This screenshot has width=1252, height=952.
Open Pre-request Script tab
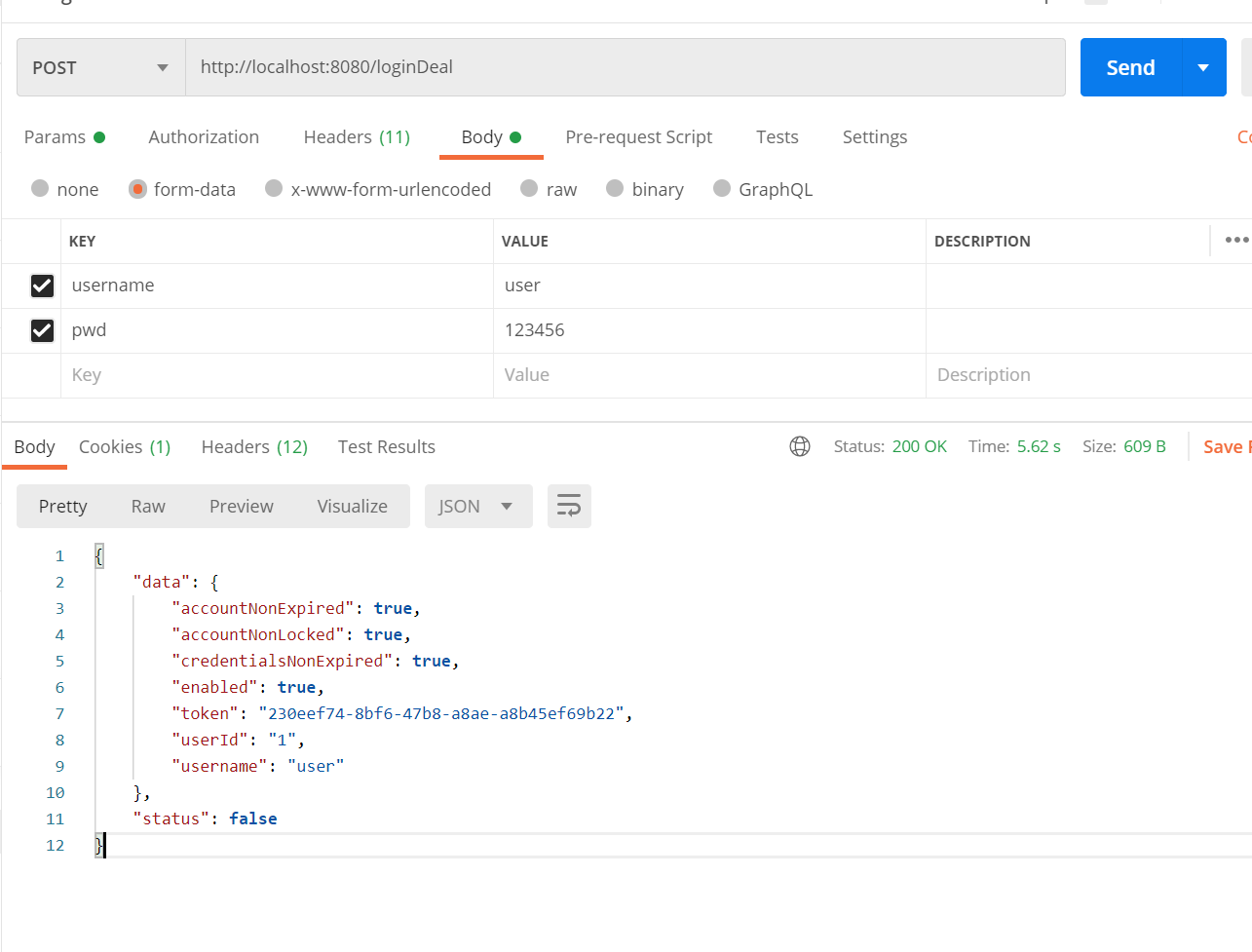pyautogui.click(x=639, y=137)
